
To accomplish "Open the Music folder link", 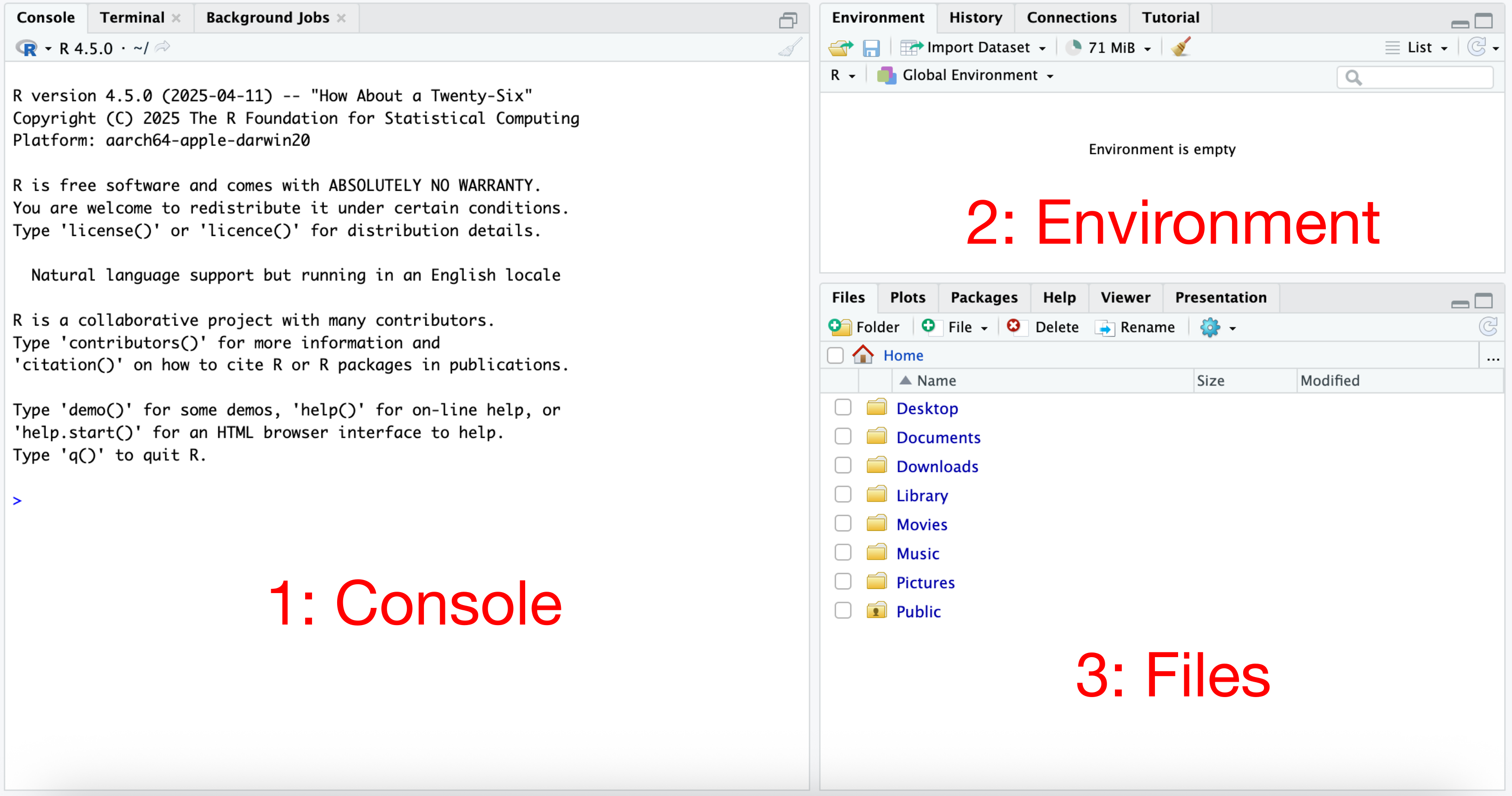I will pyautogui.click(x=918, y=554).
